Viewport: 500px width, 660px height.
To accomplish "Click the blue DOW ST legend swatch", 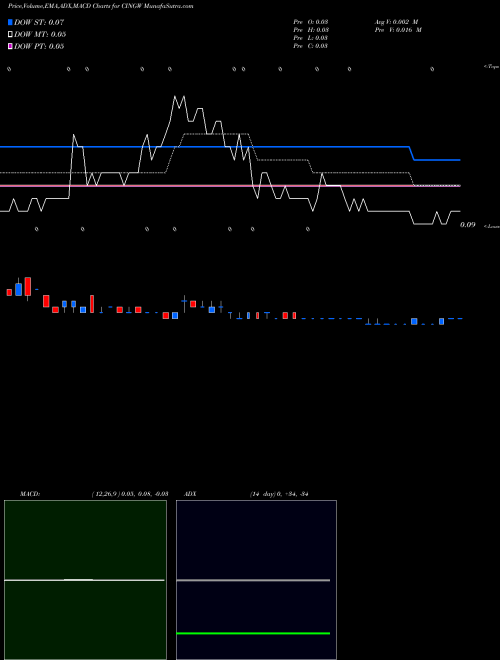I will 10,22.
